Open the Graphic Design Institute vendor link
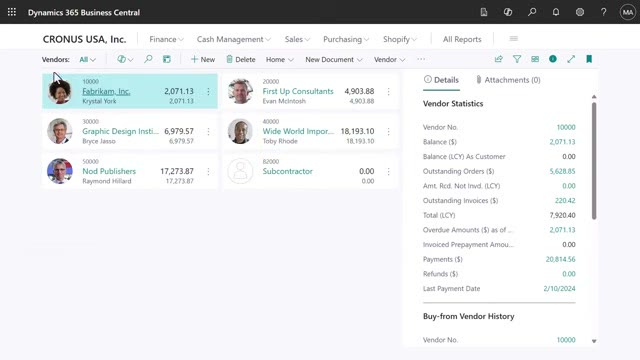 120,131
